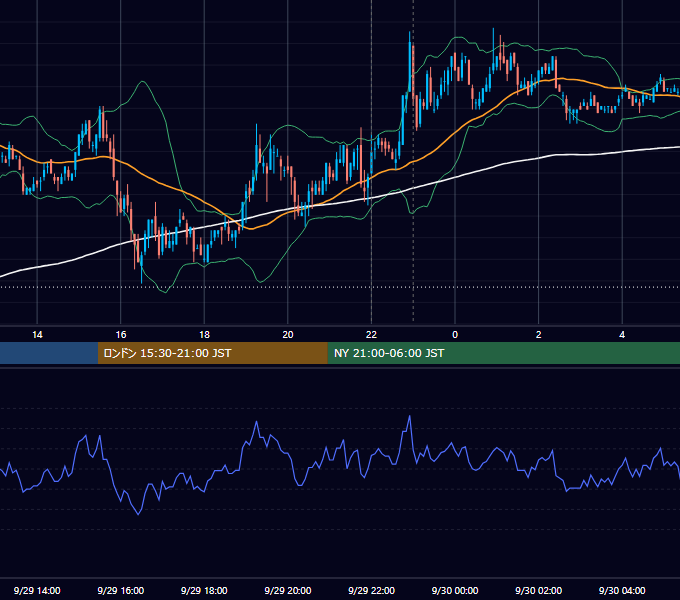Click the hour label 0 on chart axis
Viewport: 680px width, 600px height.
click(x=455, y=335)
